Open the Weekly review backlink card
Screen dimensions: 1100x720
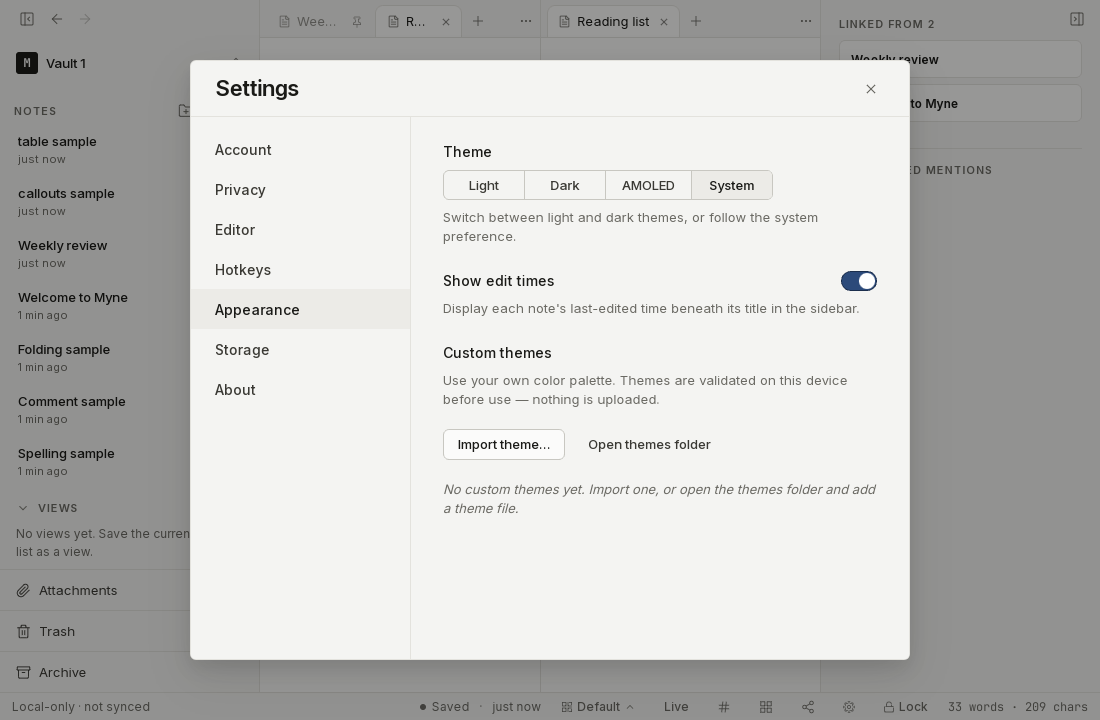coord(960,60)
